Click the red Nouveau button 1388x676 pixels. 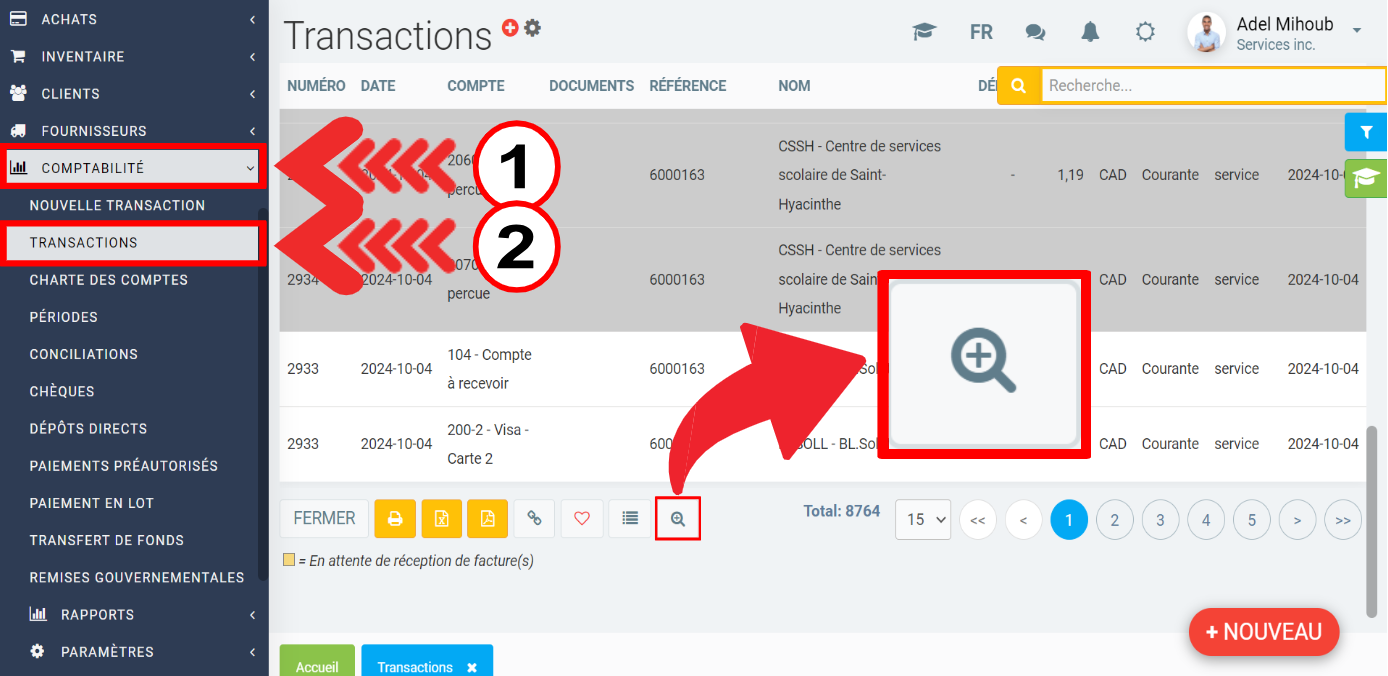(x=1263, y=632)
